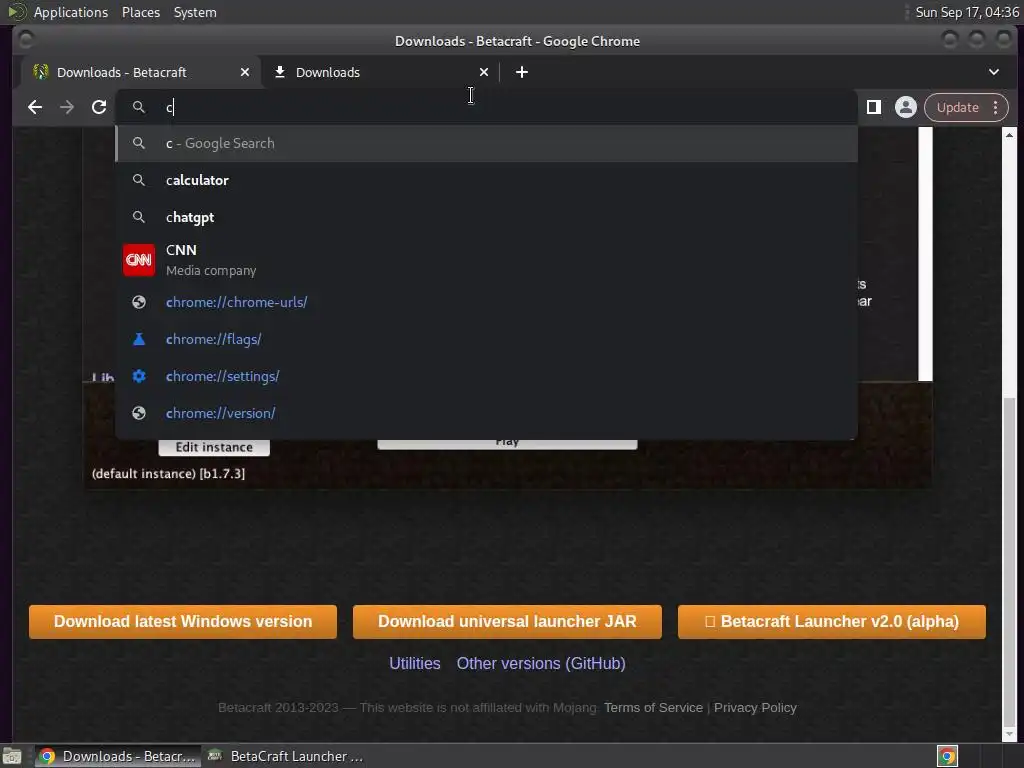Click the omnibox search magnifier icon
This screenshot has width=1024, height=768.
tap(138, 106)
